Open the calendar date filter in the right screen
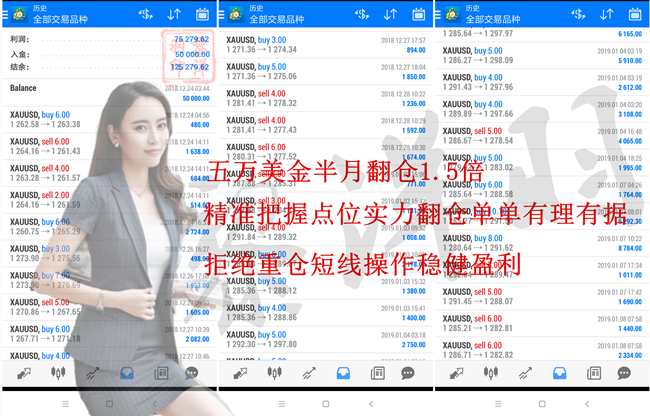 coord(635,15)
